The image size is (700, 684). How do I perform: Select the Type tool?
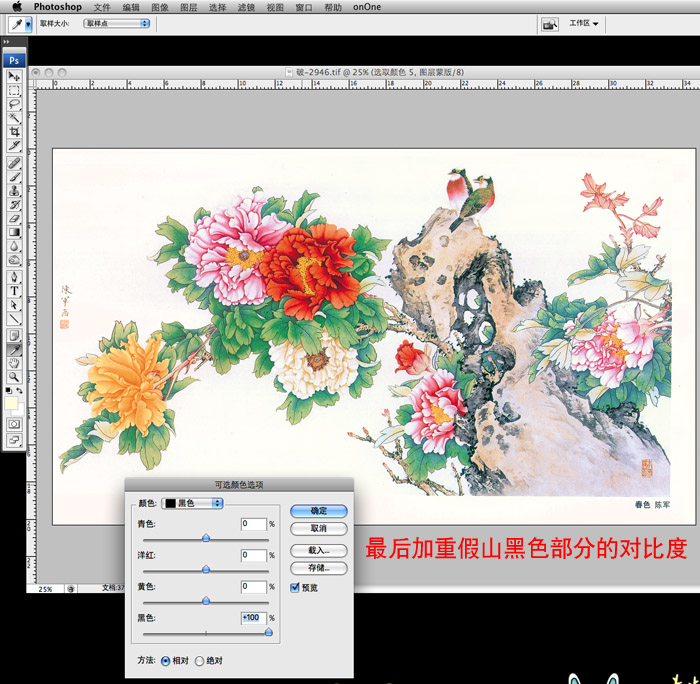[x=14, y=291]
